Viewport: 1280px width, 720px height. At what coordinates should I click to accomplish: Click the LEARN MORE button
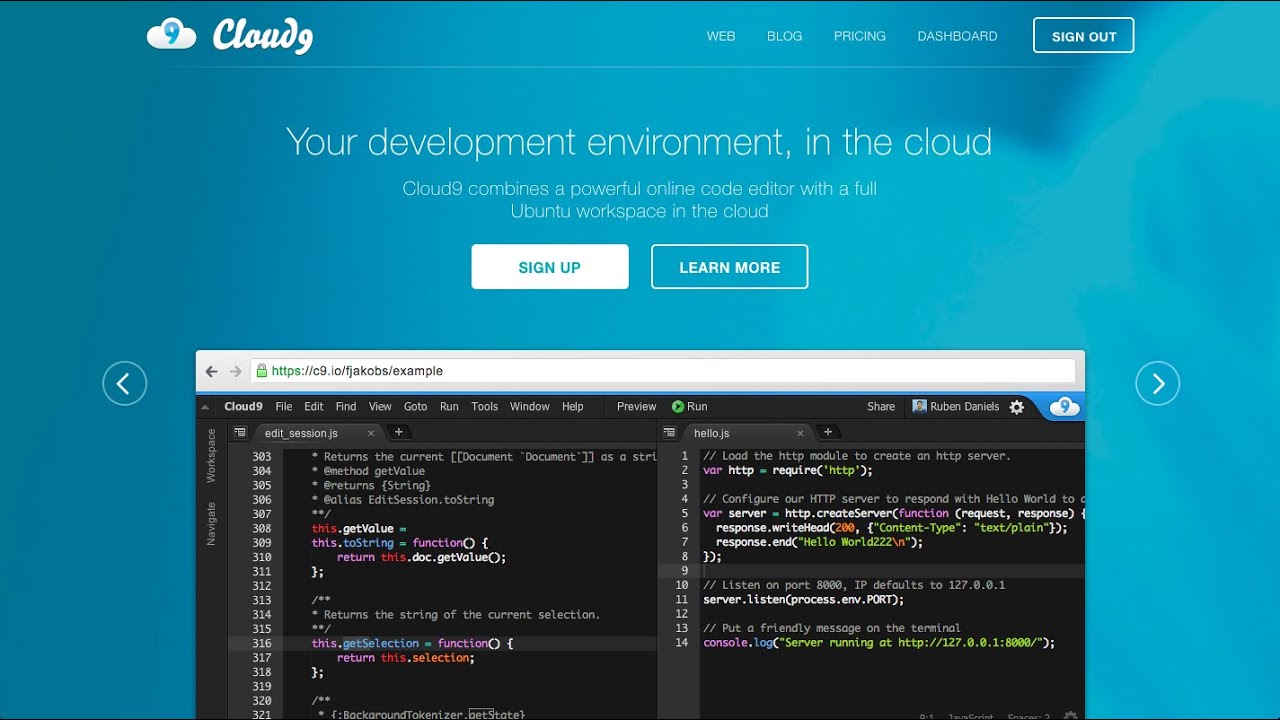coord(730,267)
